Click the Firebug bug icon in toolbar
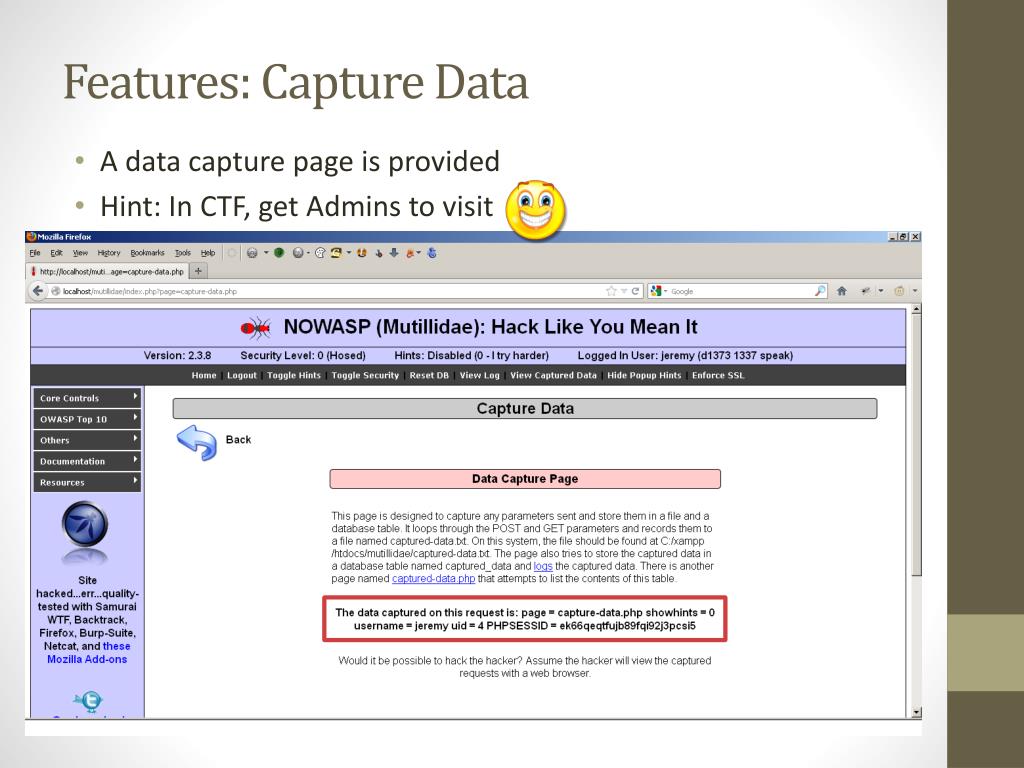Image resolution: width=1024 pixels, height=768 pixels. [409, 253]
